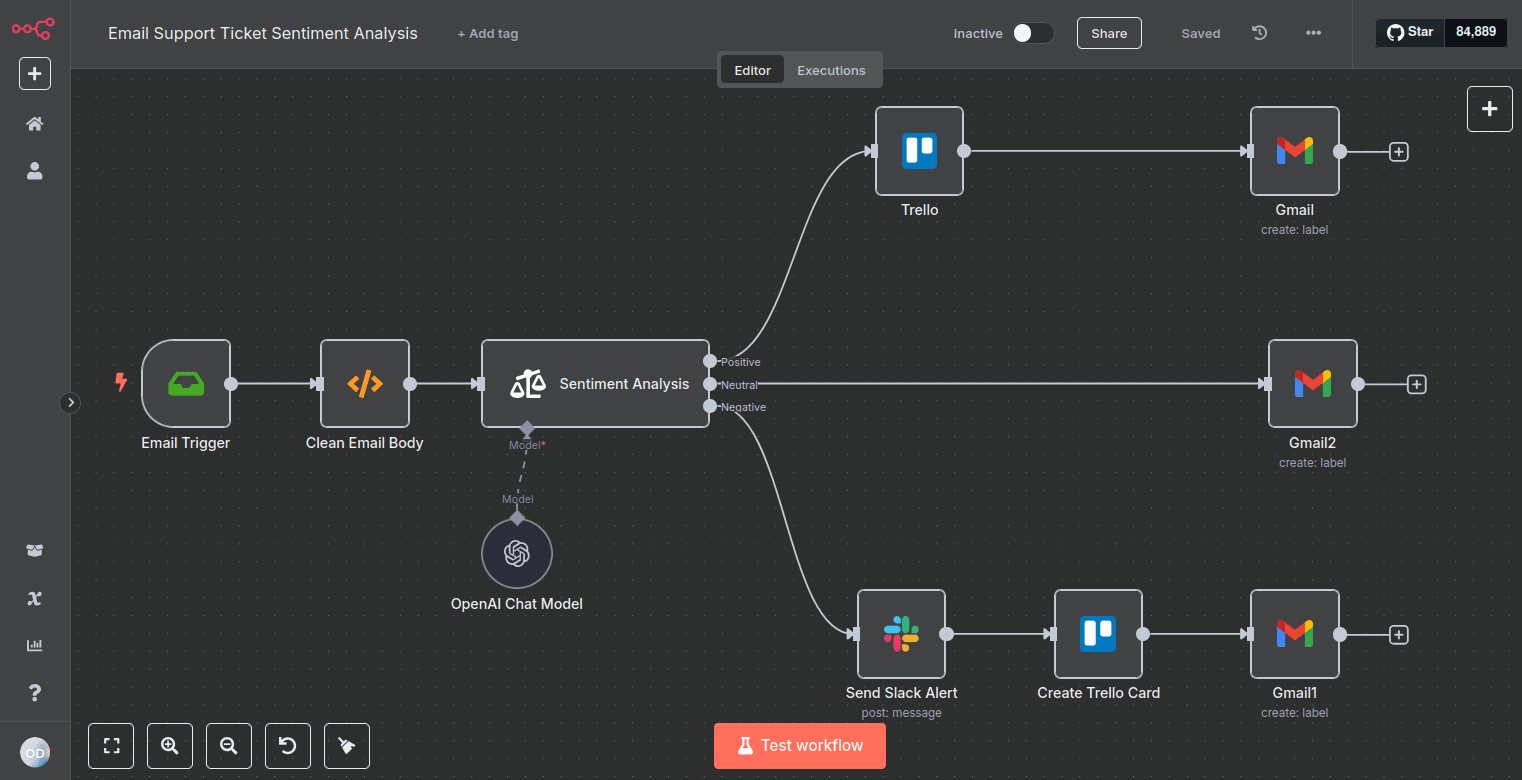Click the 'Clean Email Body' label
This screenshot has height=780, width=1522.
pyautogui.click(x=365, y=443)
